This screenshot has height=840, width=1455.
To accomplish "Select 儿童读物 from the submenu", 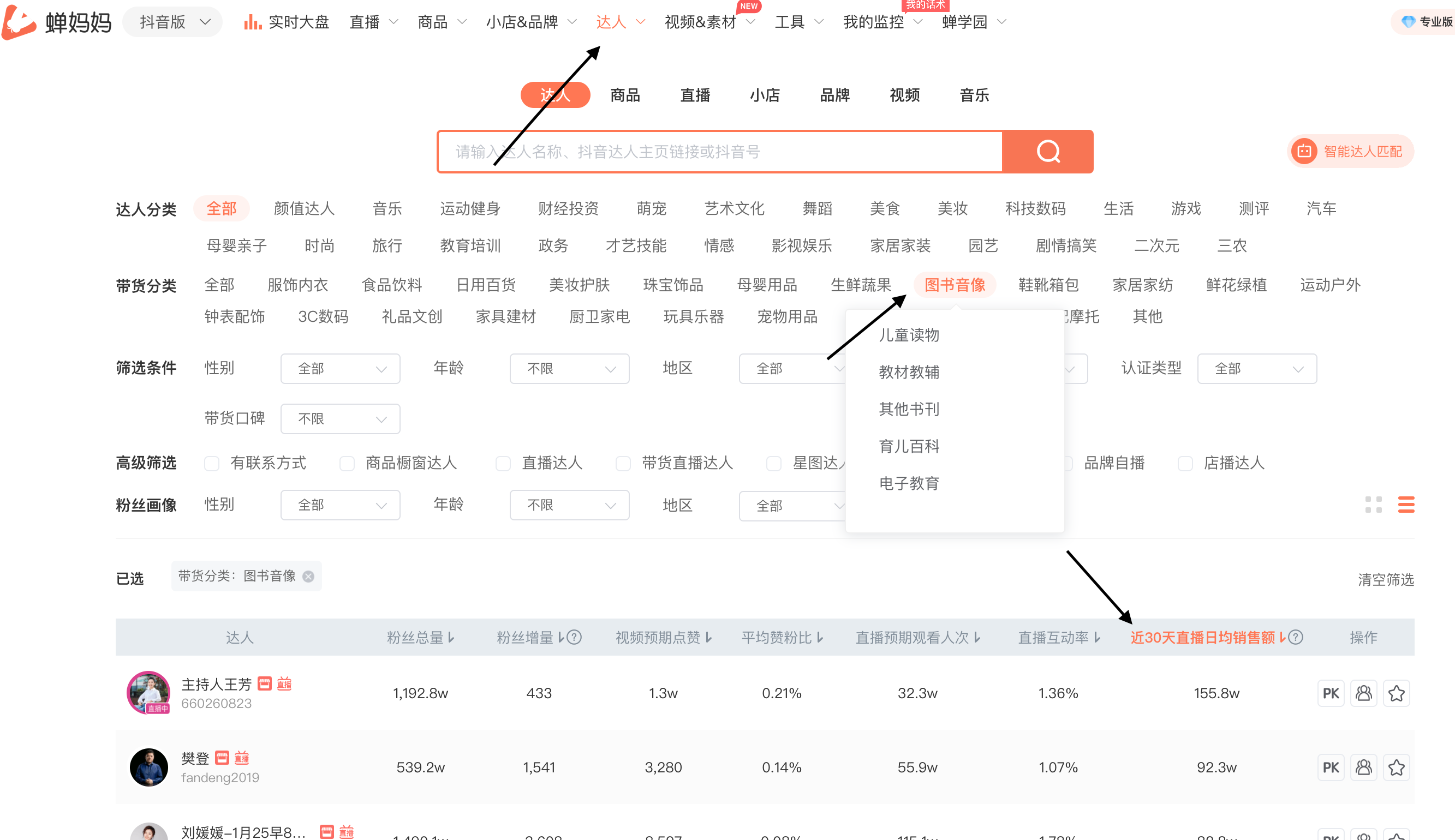I will click(909, 335).
